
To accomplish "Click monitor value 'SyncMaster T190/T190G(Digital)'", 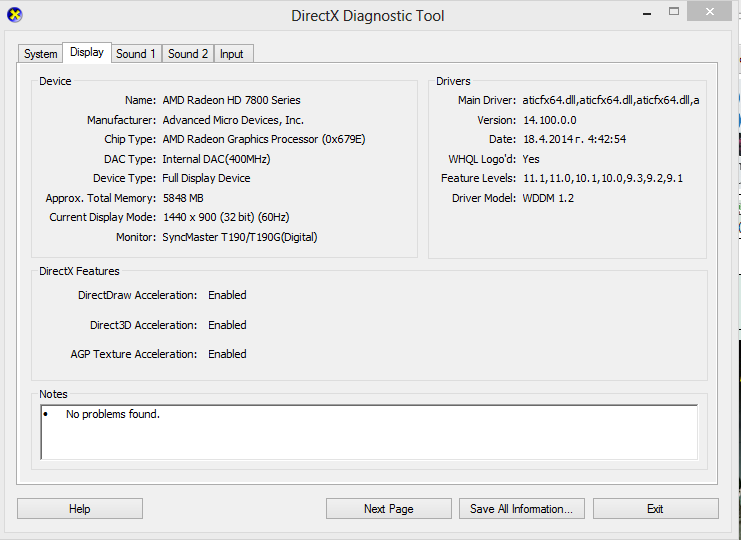I will pyautogui.click(x=240, y=237).
